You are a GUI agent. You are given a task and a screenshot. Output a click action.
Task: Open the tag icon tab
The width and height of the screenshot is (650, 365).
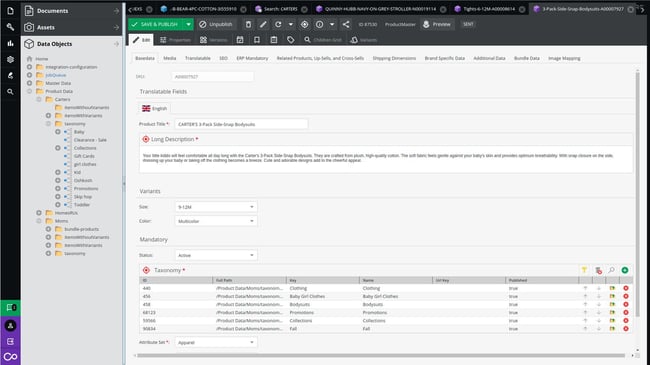click(x=290, y=40)
